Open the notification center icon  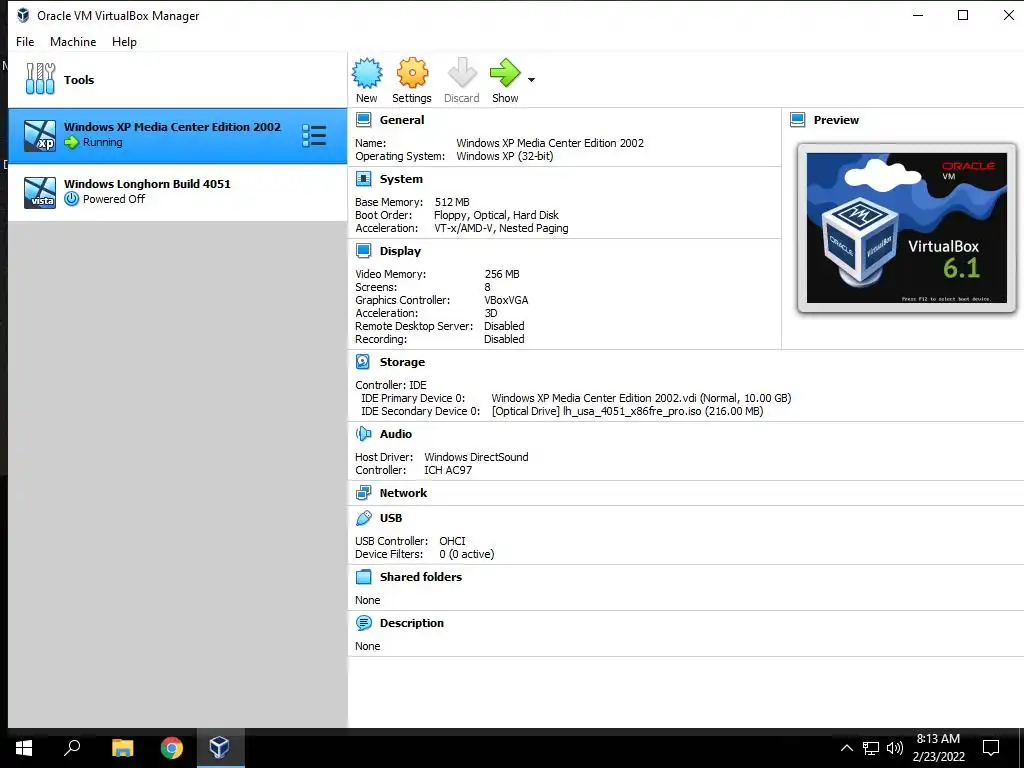[991, 748]
